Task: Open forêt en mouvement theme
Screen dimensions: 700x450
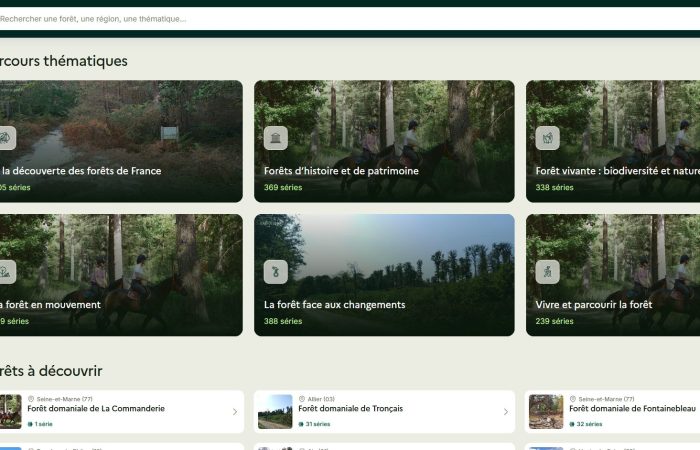Action: 121,275
